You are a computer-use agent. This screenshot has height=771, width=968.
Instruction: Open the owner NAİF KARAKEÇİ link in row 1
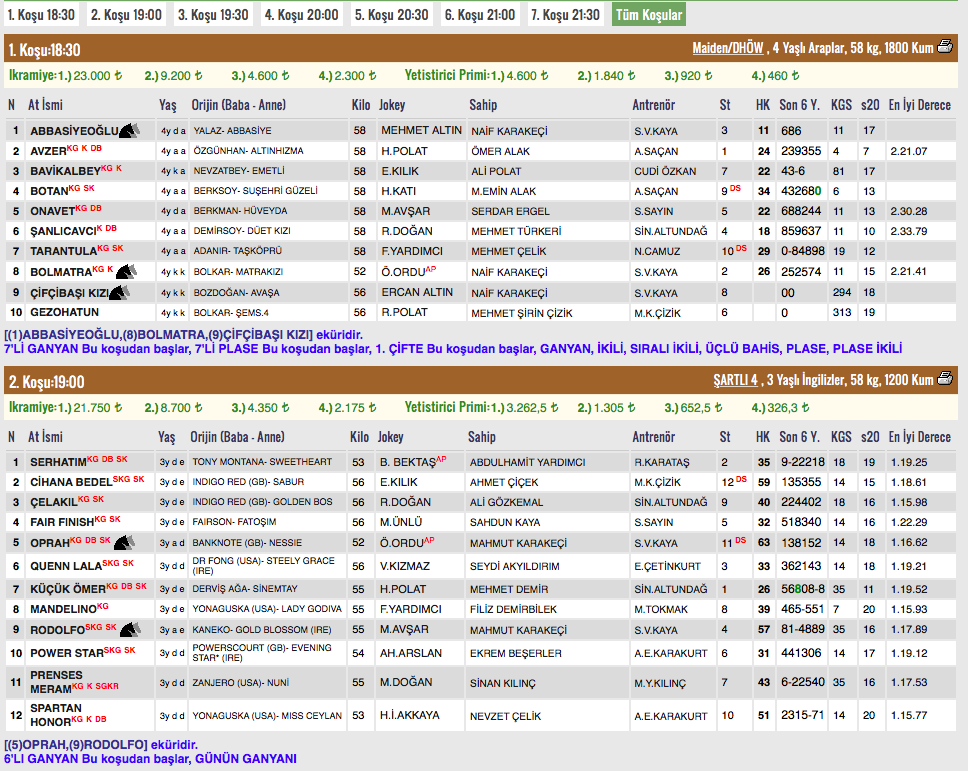point(509,130)
